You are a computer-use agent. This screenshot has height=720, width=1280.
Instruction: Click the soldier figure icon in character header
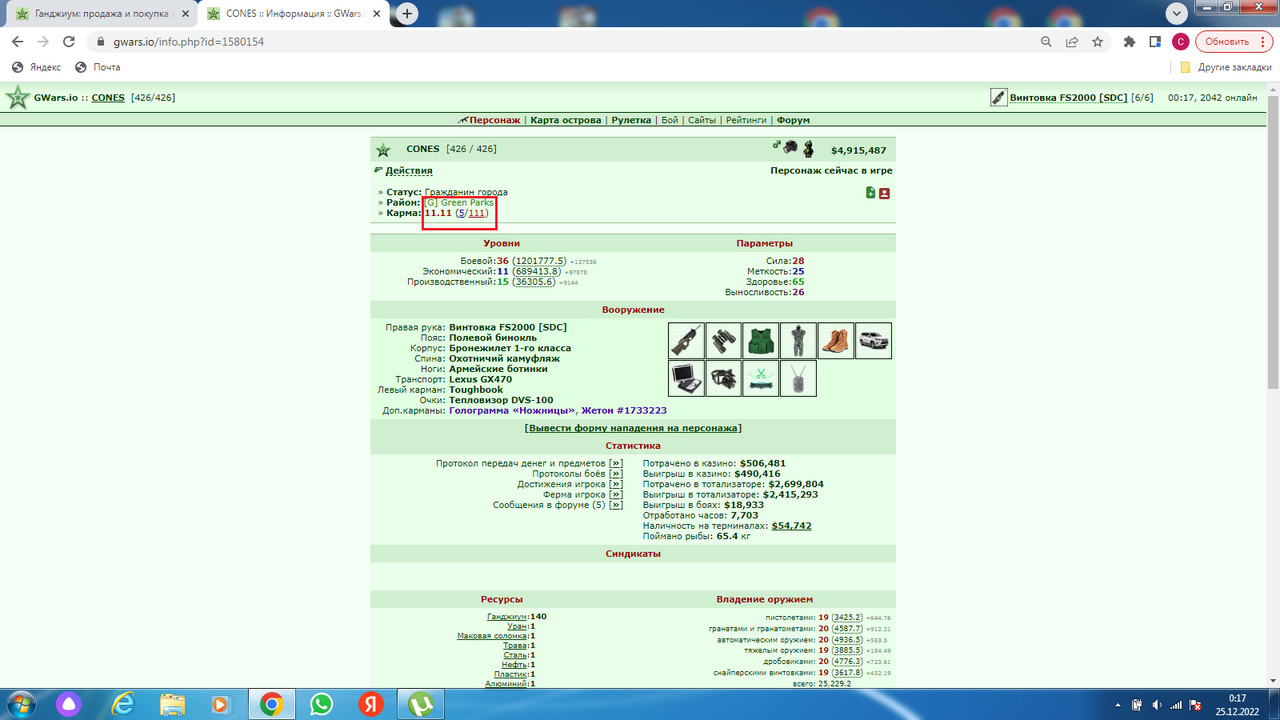click(x=808, y=149)
